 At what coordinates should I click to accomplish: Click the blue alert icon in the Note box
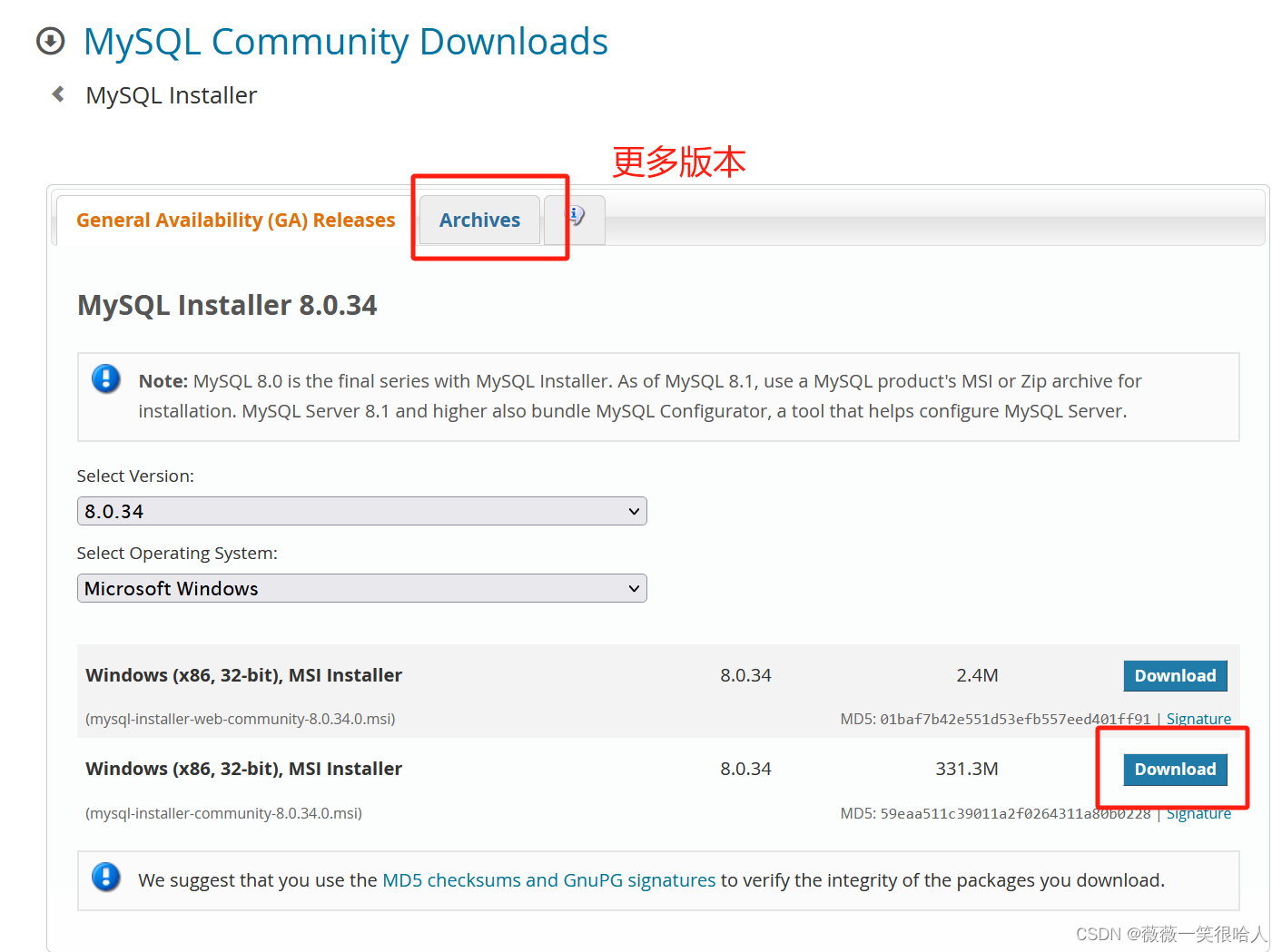click(106, 379)
